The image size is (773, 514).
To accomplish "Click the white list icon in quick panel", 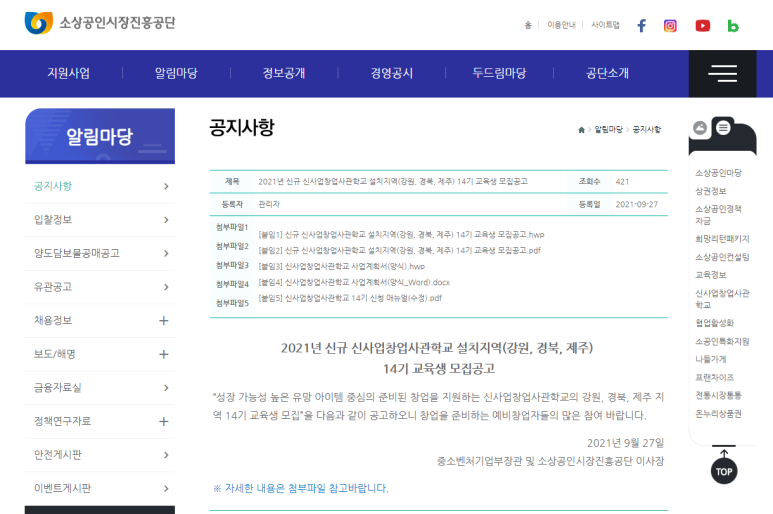I will pyautogui.click(x=723, y=128).
